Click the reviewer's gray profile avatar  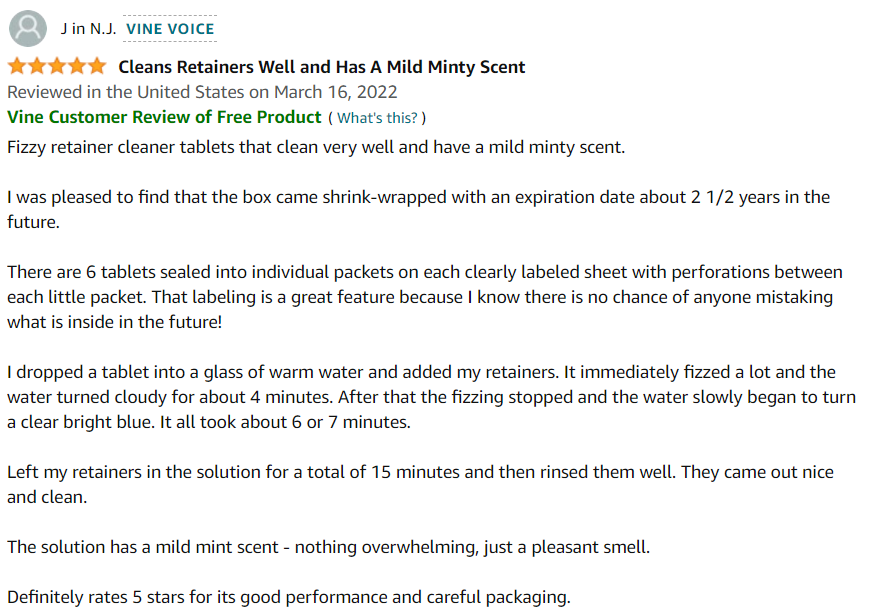pos(30,28)
